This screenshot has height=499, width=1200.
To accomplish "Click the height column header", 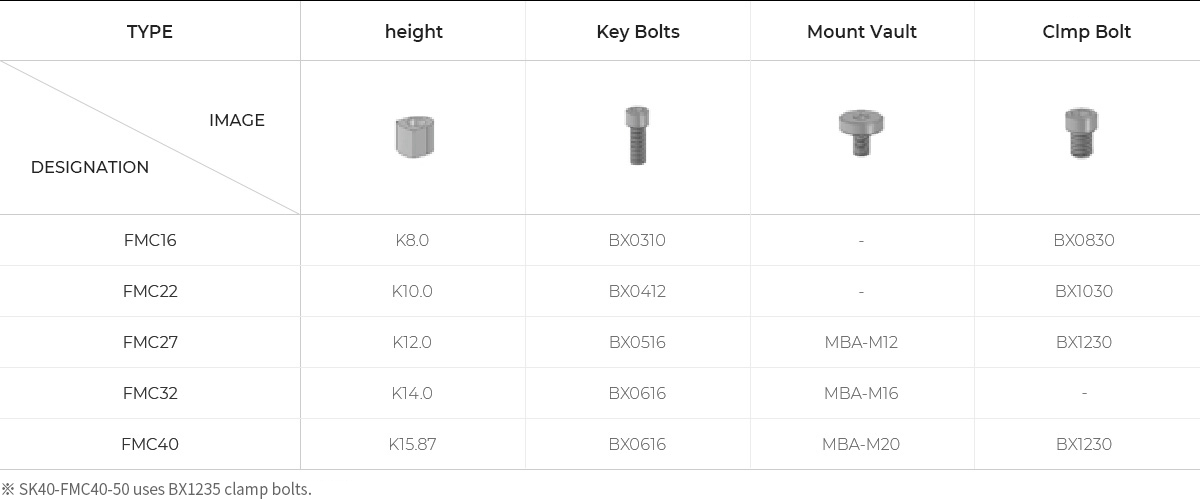I will [413, 32].
